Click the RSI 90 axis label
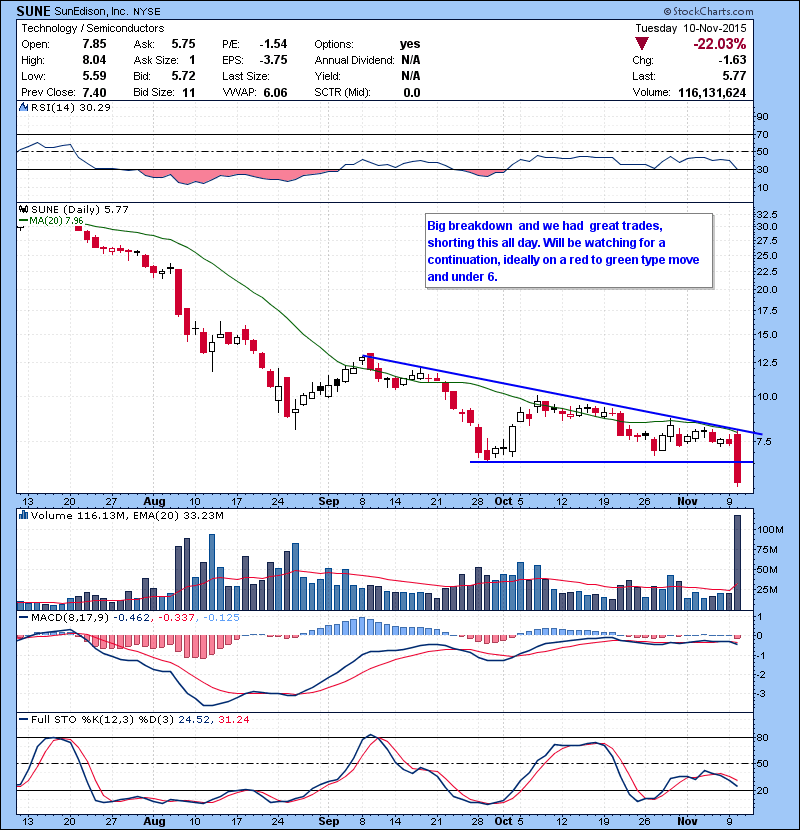The width and height of the screenshot is (800, 830). [x=763, y=116]
